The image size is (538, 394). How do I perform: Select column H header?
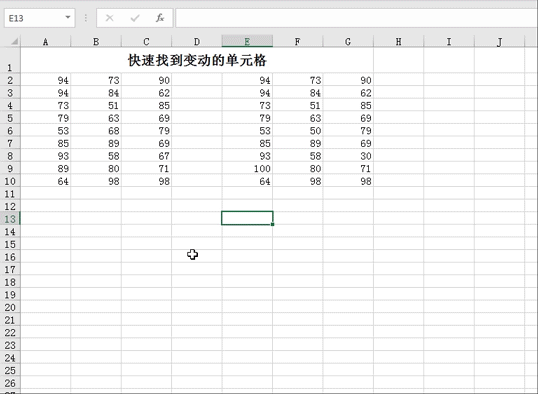398,42
